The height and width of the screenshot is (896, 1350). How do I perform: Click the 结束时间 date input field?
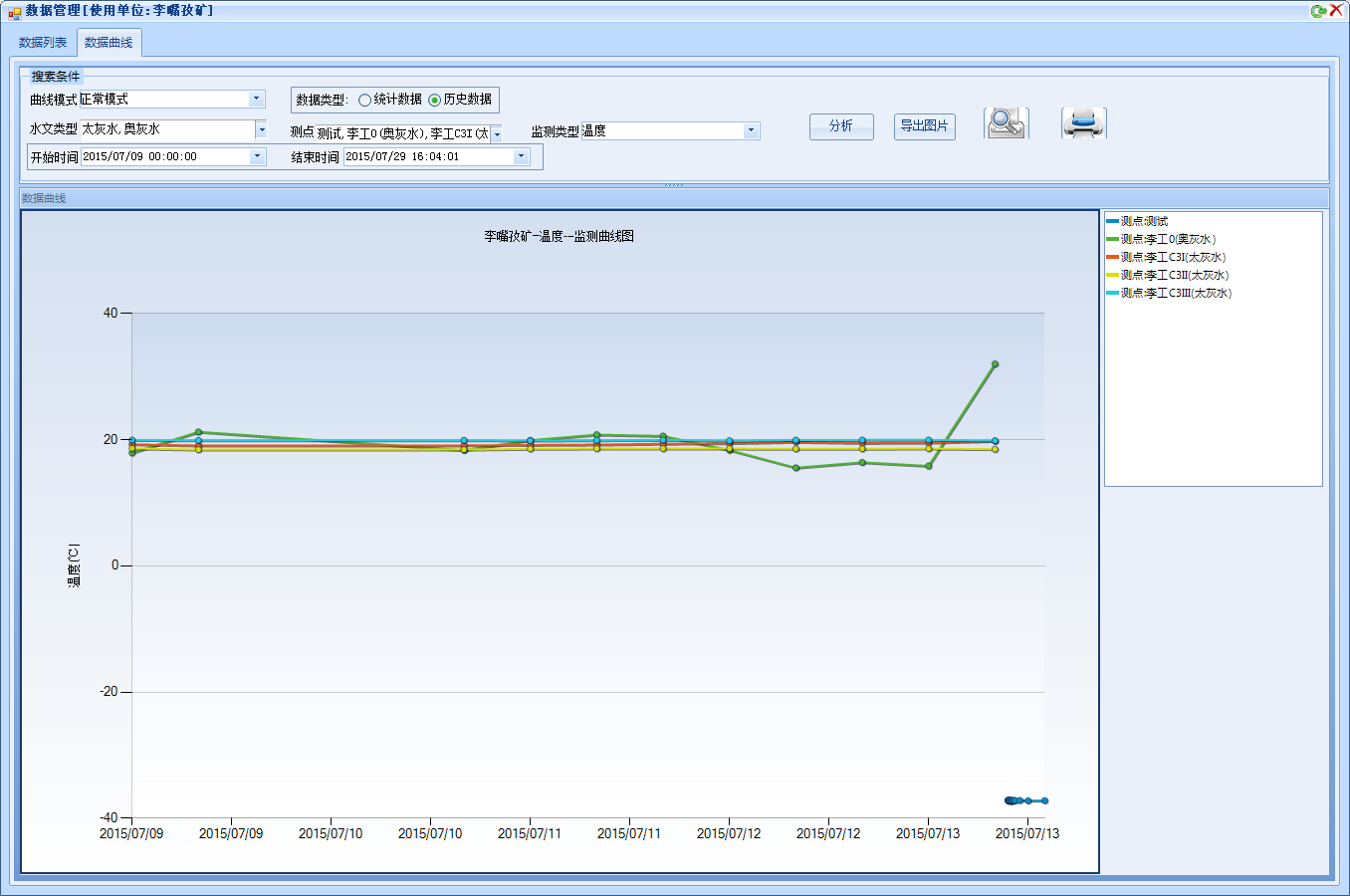click(x=426, y=156)
